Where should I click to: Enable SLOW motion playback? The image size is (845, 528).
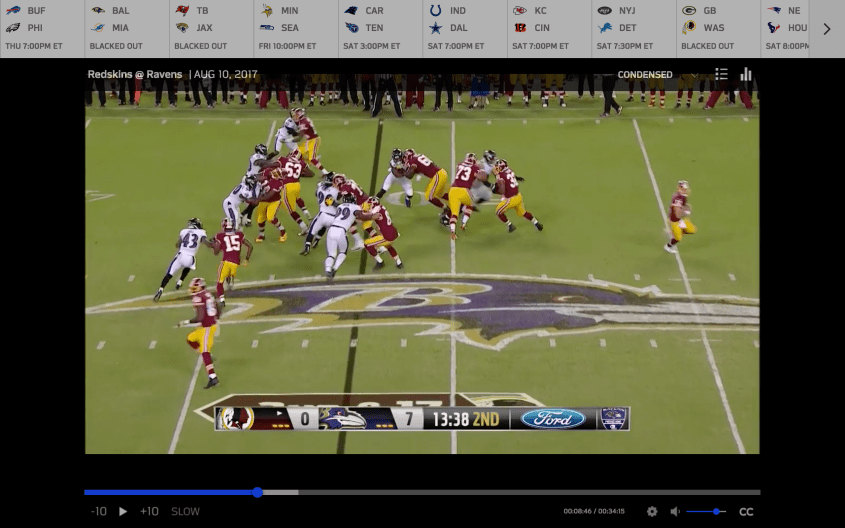185,511
